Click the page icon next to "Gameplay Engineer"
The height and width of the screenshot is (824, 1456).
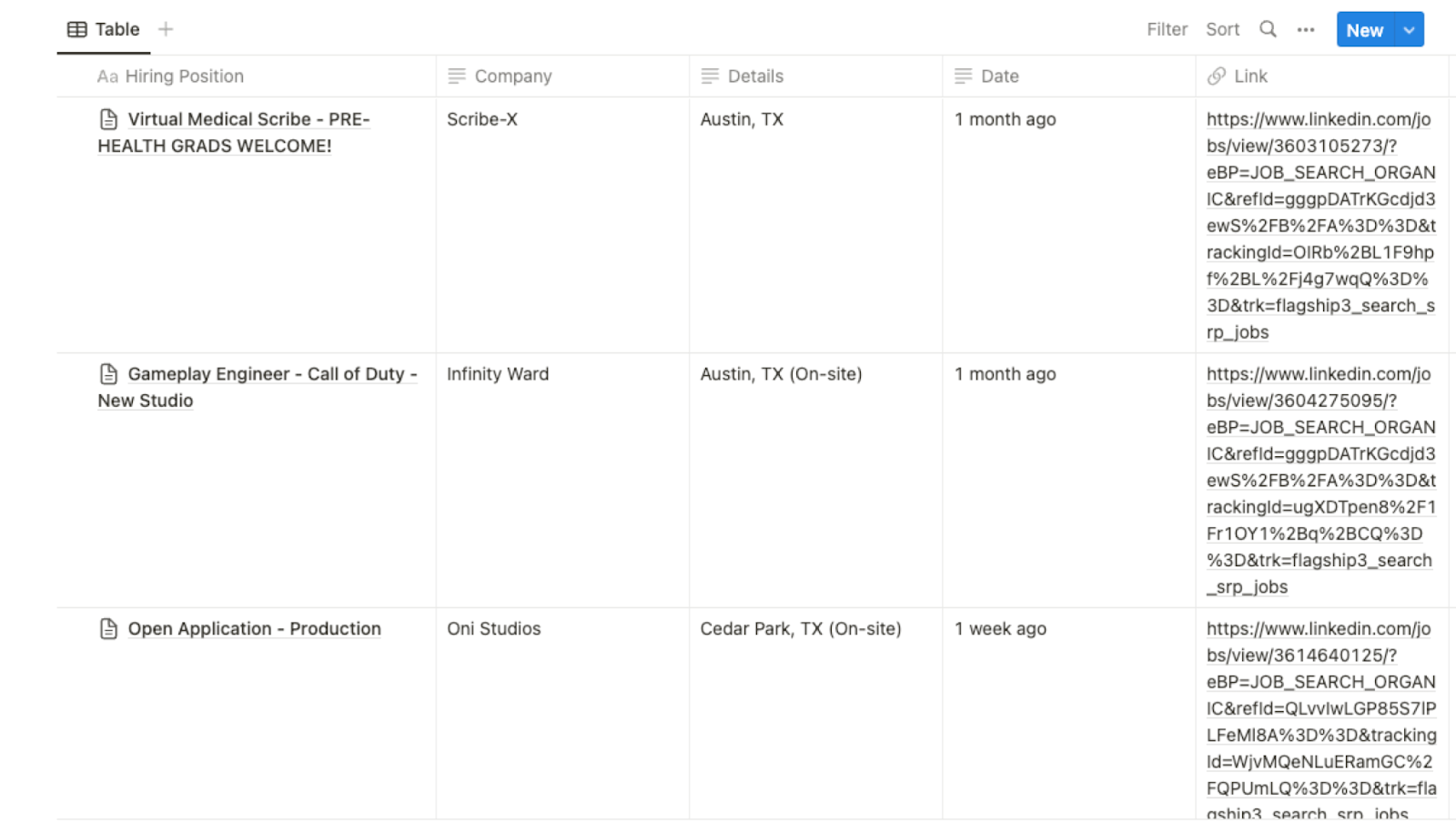[x=108, y=373]
